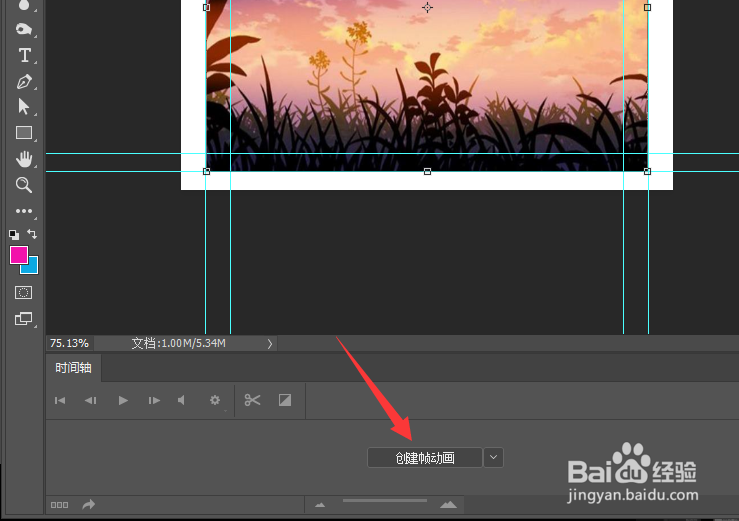The height and width of the screenshot is (521, 739).
Task: Click the Render Video arrow icon
Action: pos(89,504)
